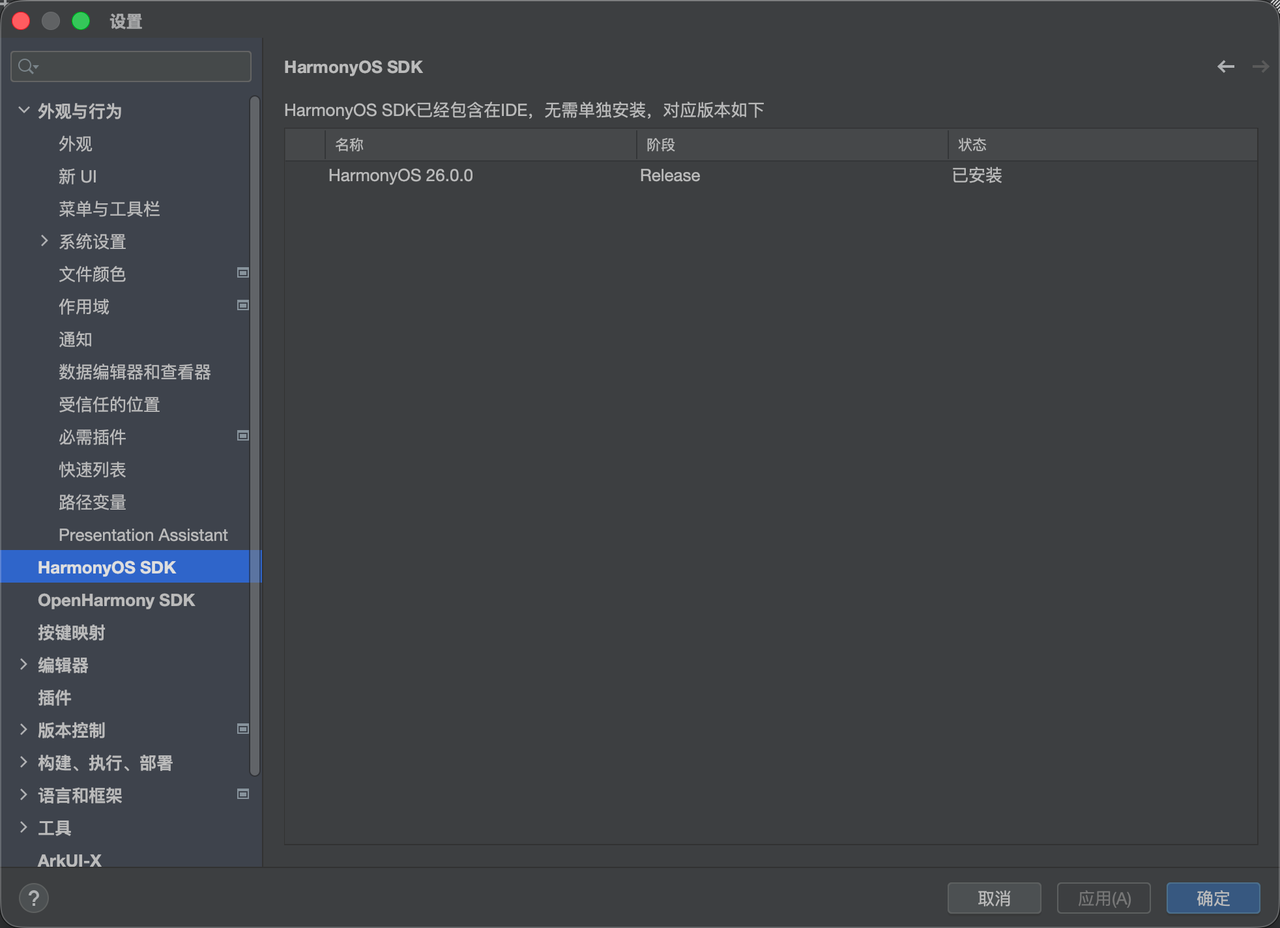Open the 通知 settings page

coord(76,339)
